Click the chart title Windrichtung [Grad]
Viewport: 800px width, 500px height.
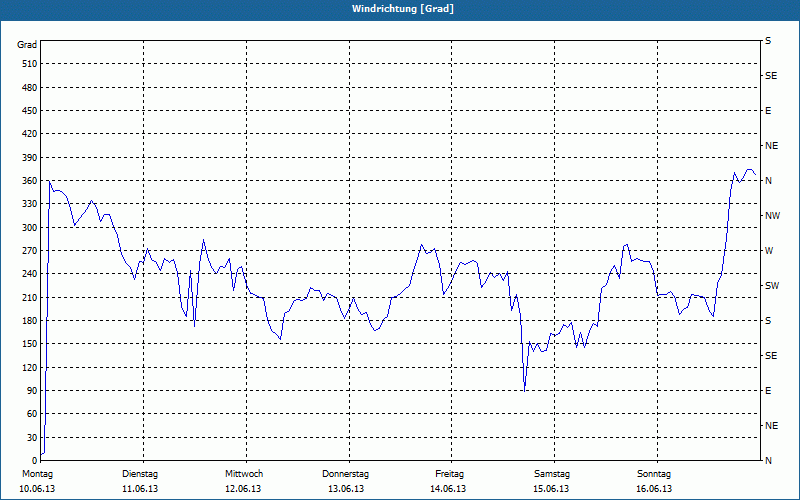tap(403, 9)
